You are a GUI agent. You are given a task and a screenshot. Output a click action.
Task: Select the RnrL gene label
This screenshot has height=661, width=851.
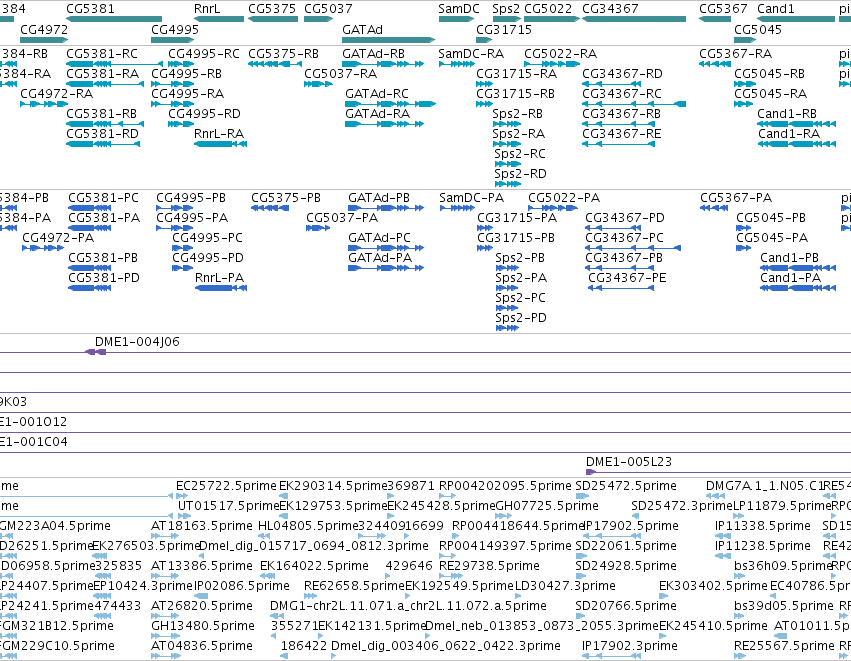click(207, 9)
